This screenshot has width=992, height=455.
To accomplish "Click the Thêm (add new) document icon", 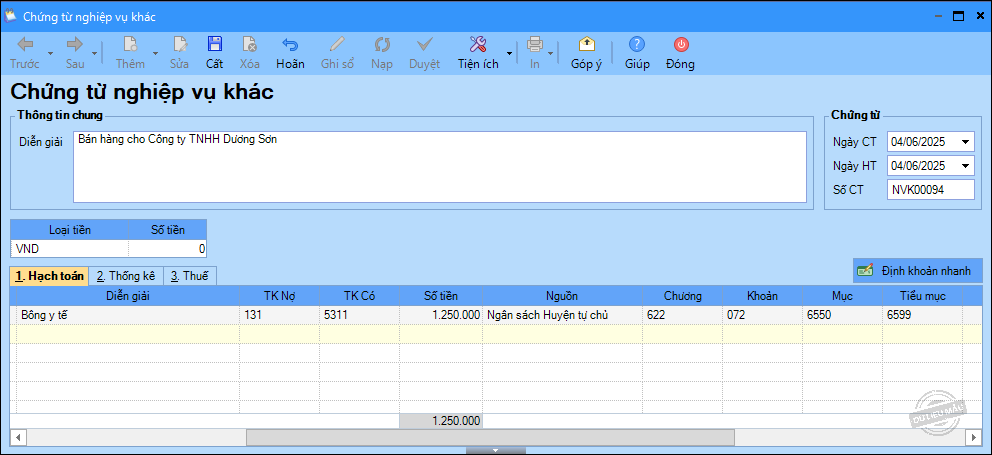I will [x=130, y=44].
